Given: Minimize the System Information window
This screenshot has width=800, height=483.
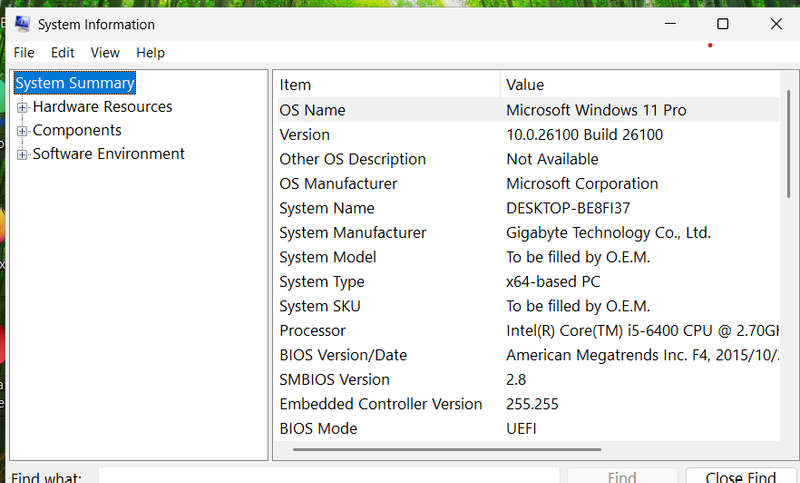Looking at the screenshot, I should click(x=670, y=23).
